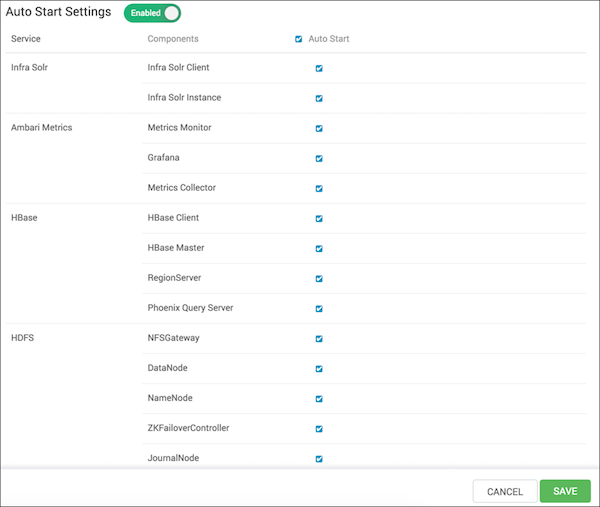Click the RegionServer component label
Image resolution: width=600 pixels, height=507 pixels.
click(174, 278)
